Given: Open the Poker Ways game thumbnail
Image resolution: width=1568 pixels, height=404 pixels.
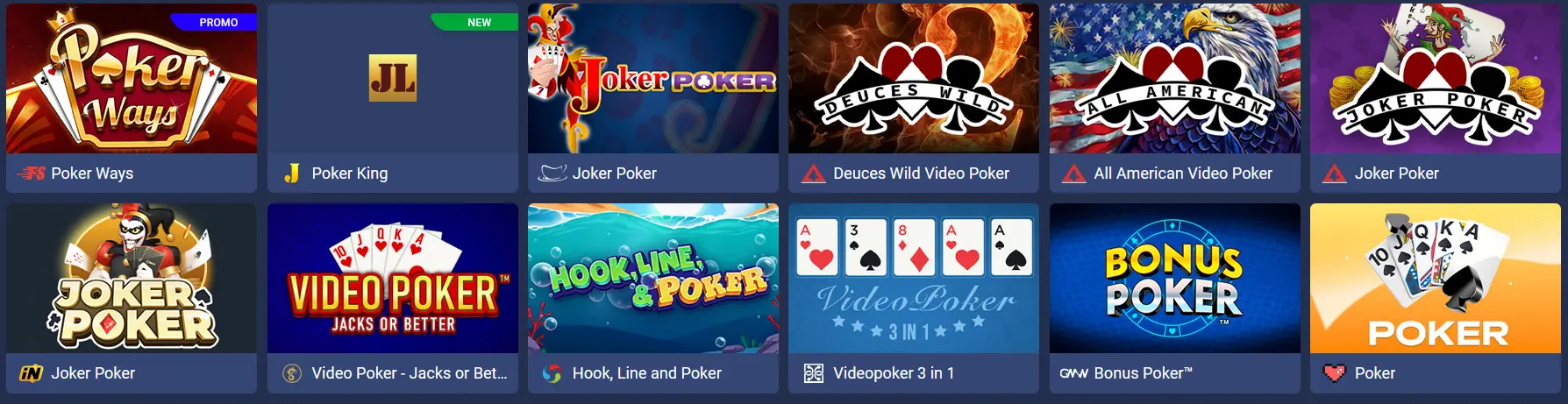Looking at the screenshot, I should 132,79.
